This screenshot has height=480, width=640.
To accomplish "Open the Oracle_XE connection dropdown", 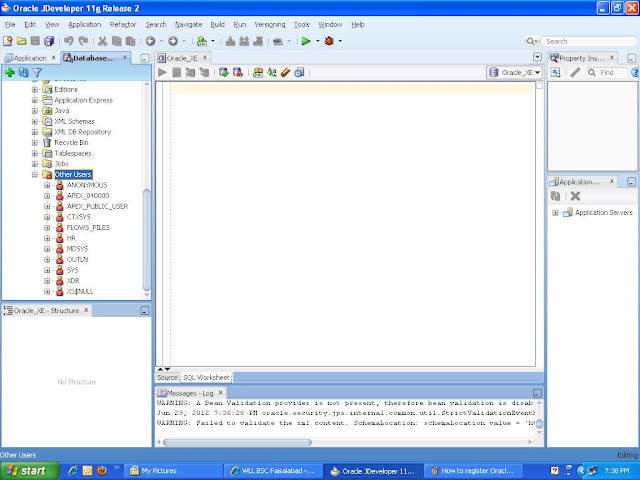I will point(515,73).
